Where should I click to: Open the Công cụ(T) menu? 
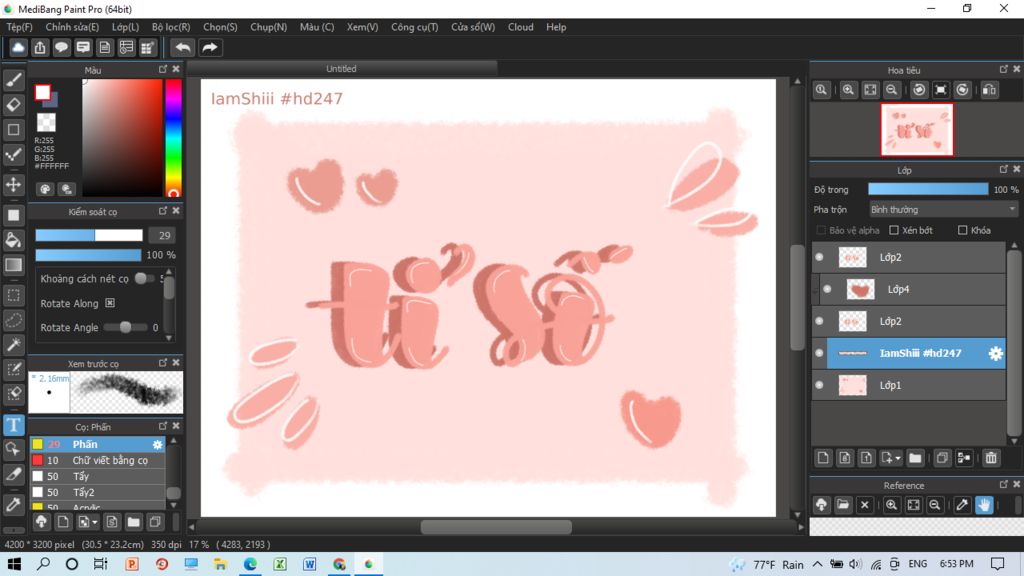point(415,27)
